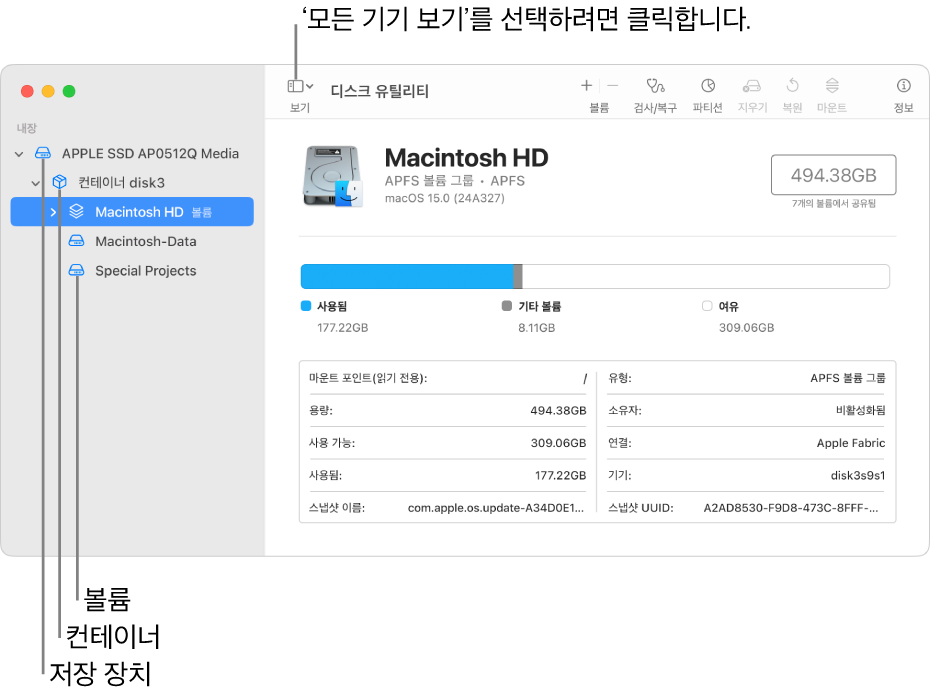Run 검사/복구 first aid
The image size is (931, 697).
point(655,86)
